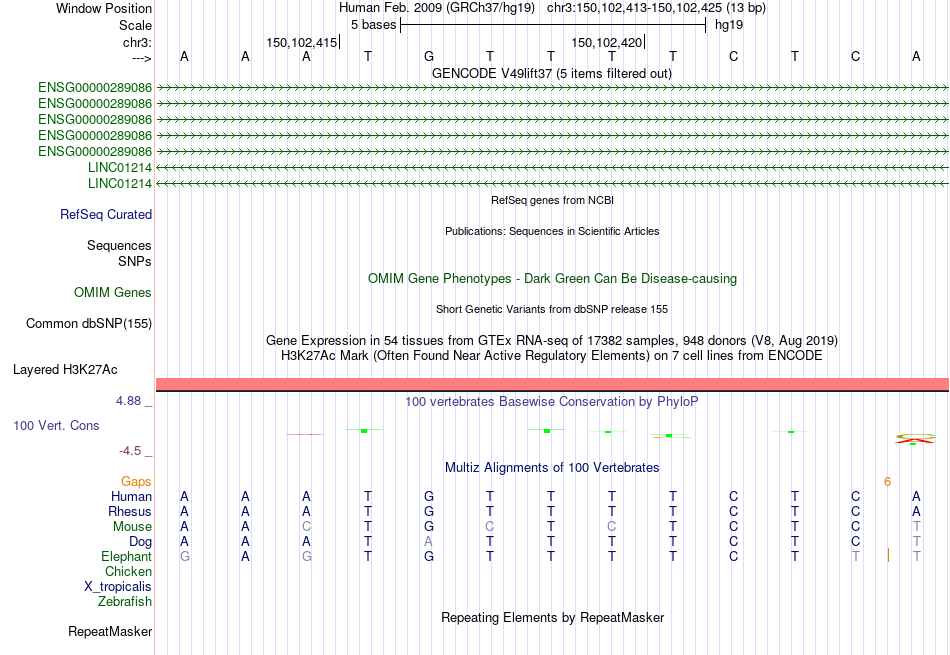The height and width of the screenshot is (655, 950).
Task: Click the Window Position label
Action: click(104, 8)
